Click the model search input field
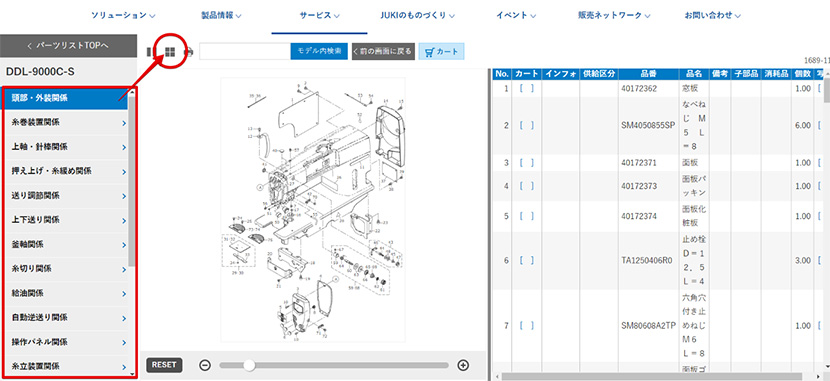Viewport: 830px width, 381px height. tap(245, 51)
